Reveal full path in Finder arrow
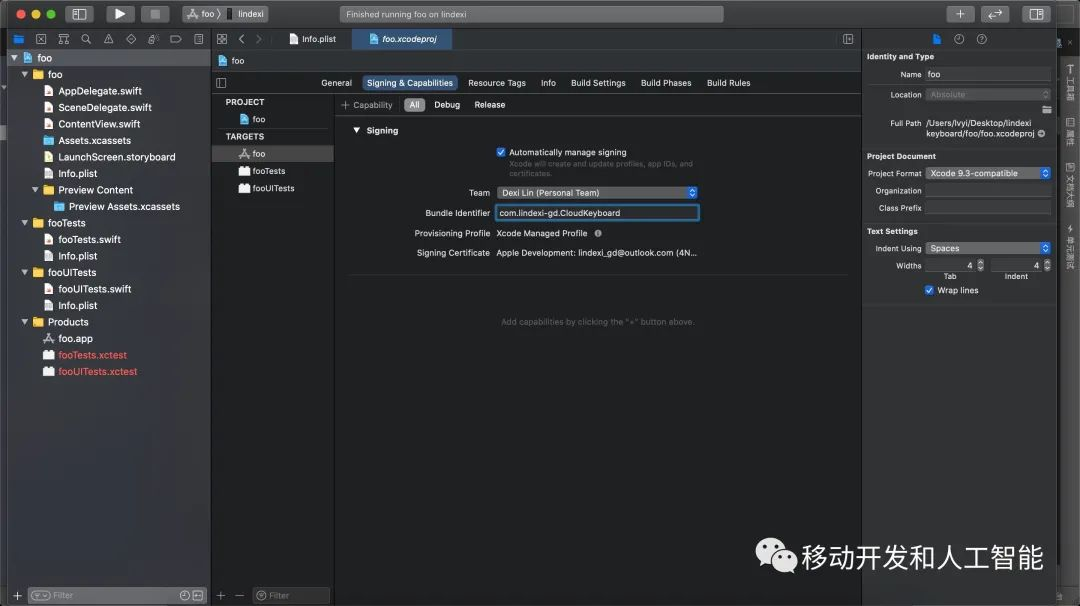Screen dimensions: 1080x606 click(1041, 134)
